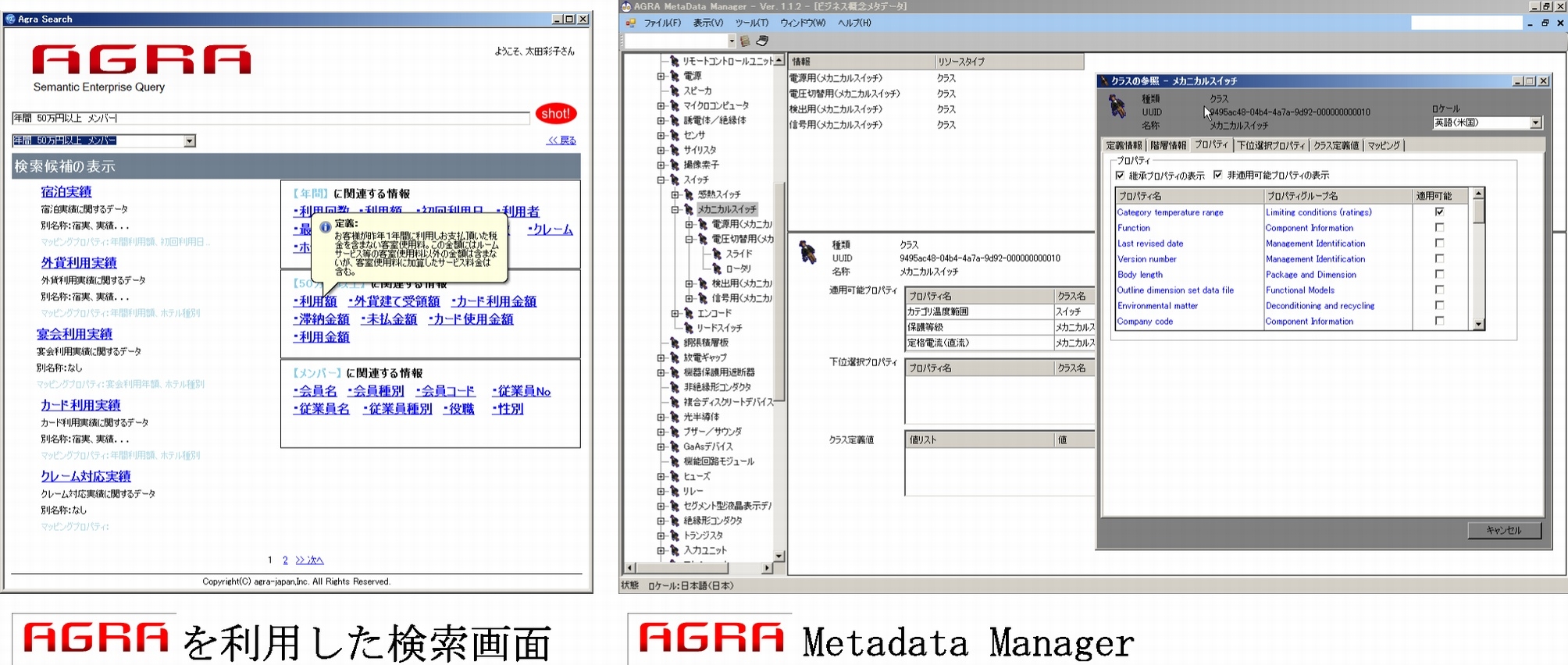Click the <<戻る back link
The height and width of the screenshot is (665, 1568).
tap(561, 140)
